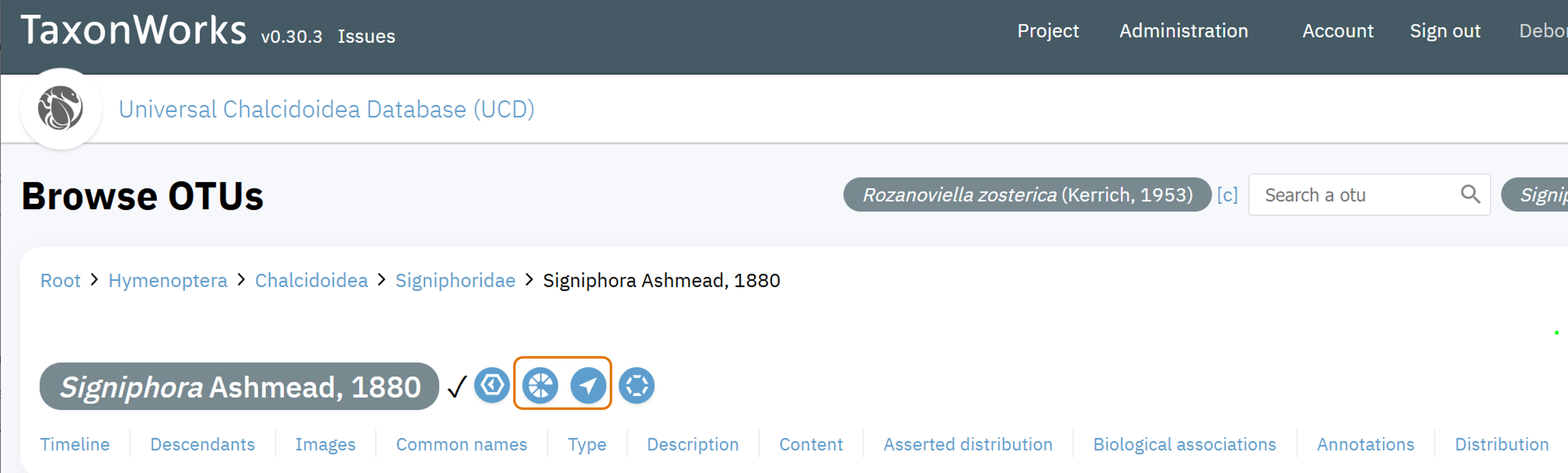The image size is (1568, 473).
Task: Click the Hymenoptera breadcrumb link
Action: point(167,281)
